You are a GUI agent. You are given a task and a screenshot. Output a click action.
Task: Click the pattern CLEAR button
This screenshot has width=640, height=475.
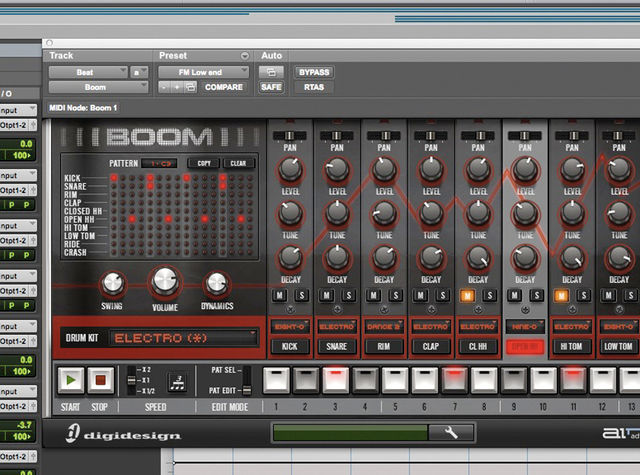coord(238,163)
